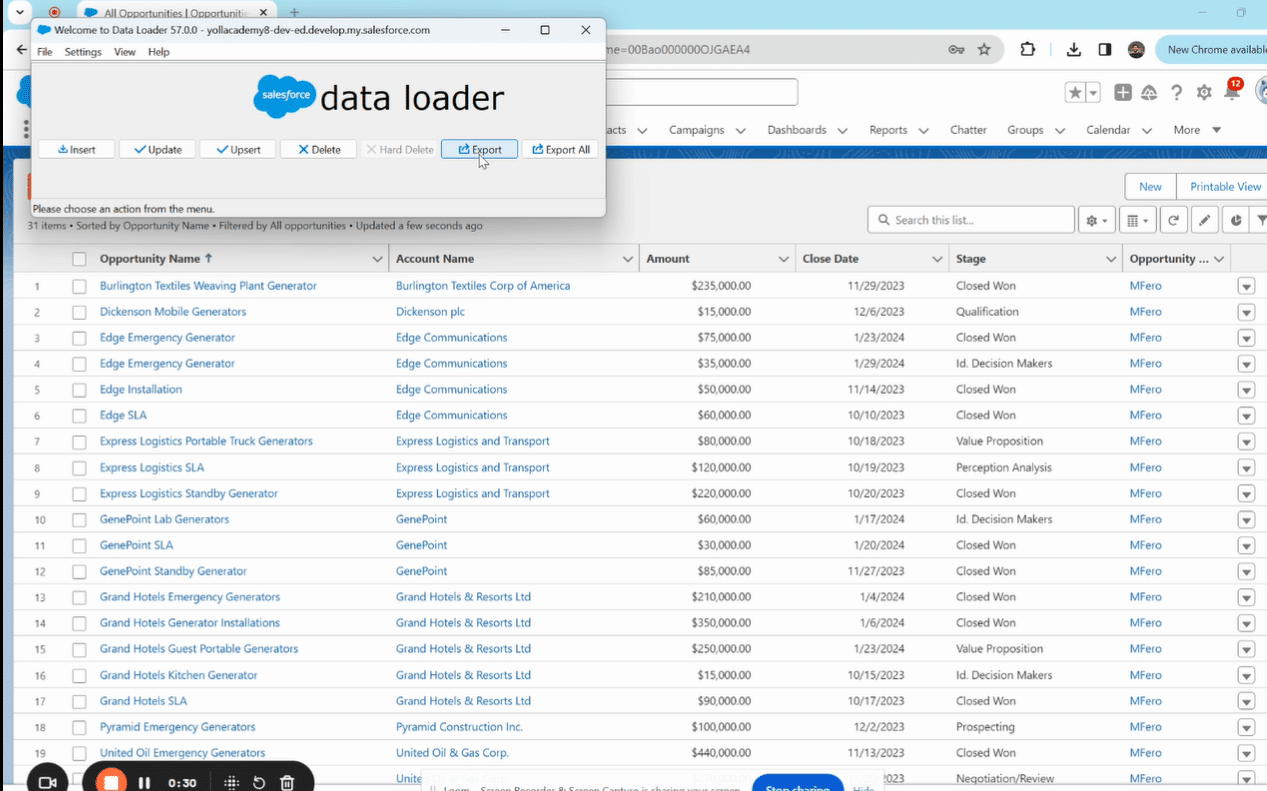This screenshot has width=1267, height=791.
Task: Open a new Chrome tab with plus
Action: click(x=294, y=13)
